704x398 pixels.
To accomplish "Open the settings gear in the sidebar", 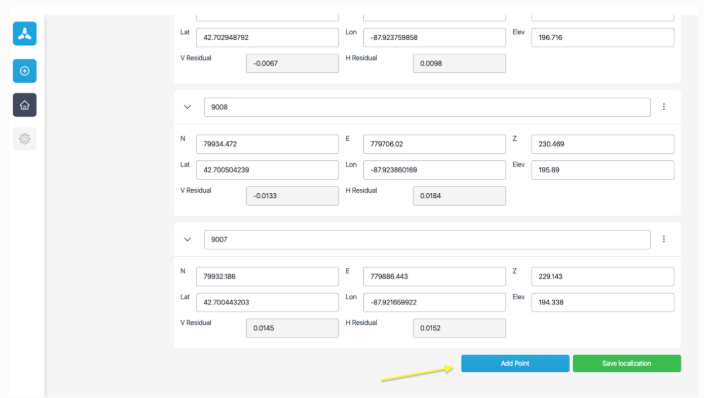I will pos(25,139).
